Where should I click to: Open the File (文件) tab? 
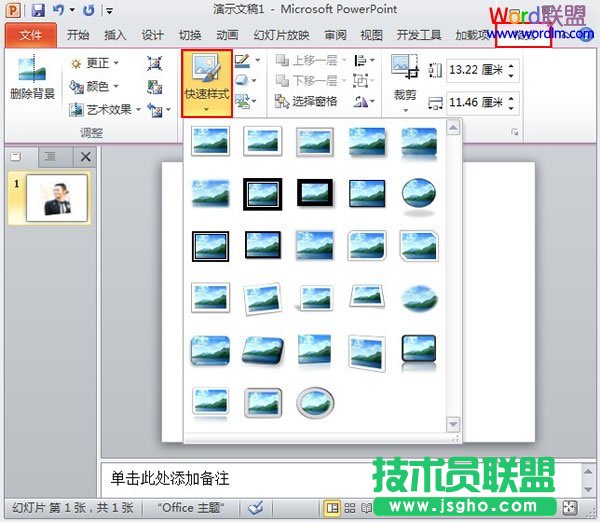[x=30, y=35]
